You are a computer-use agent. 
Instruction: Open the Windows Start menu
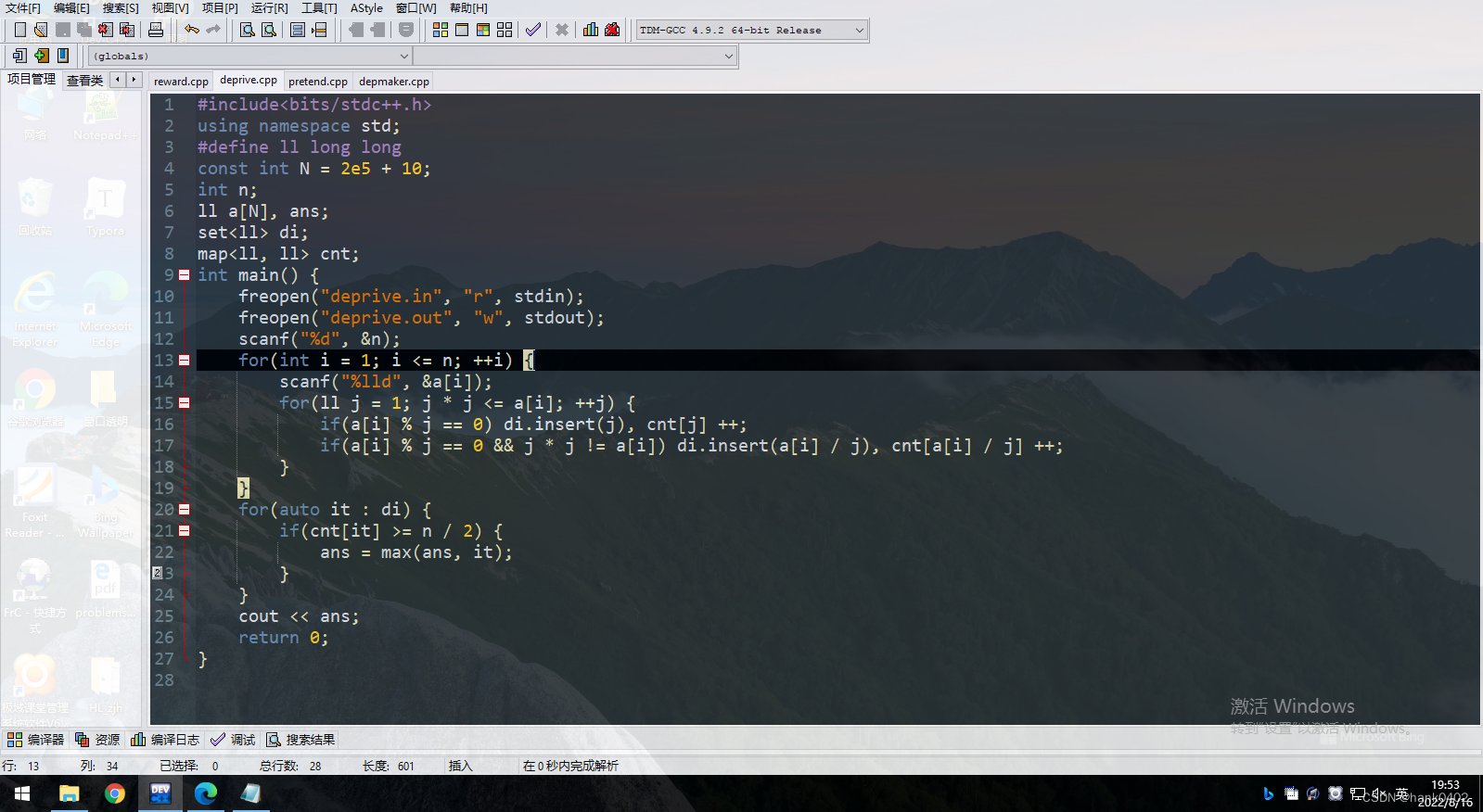point(22,793)
